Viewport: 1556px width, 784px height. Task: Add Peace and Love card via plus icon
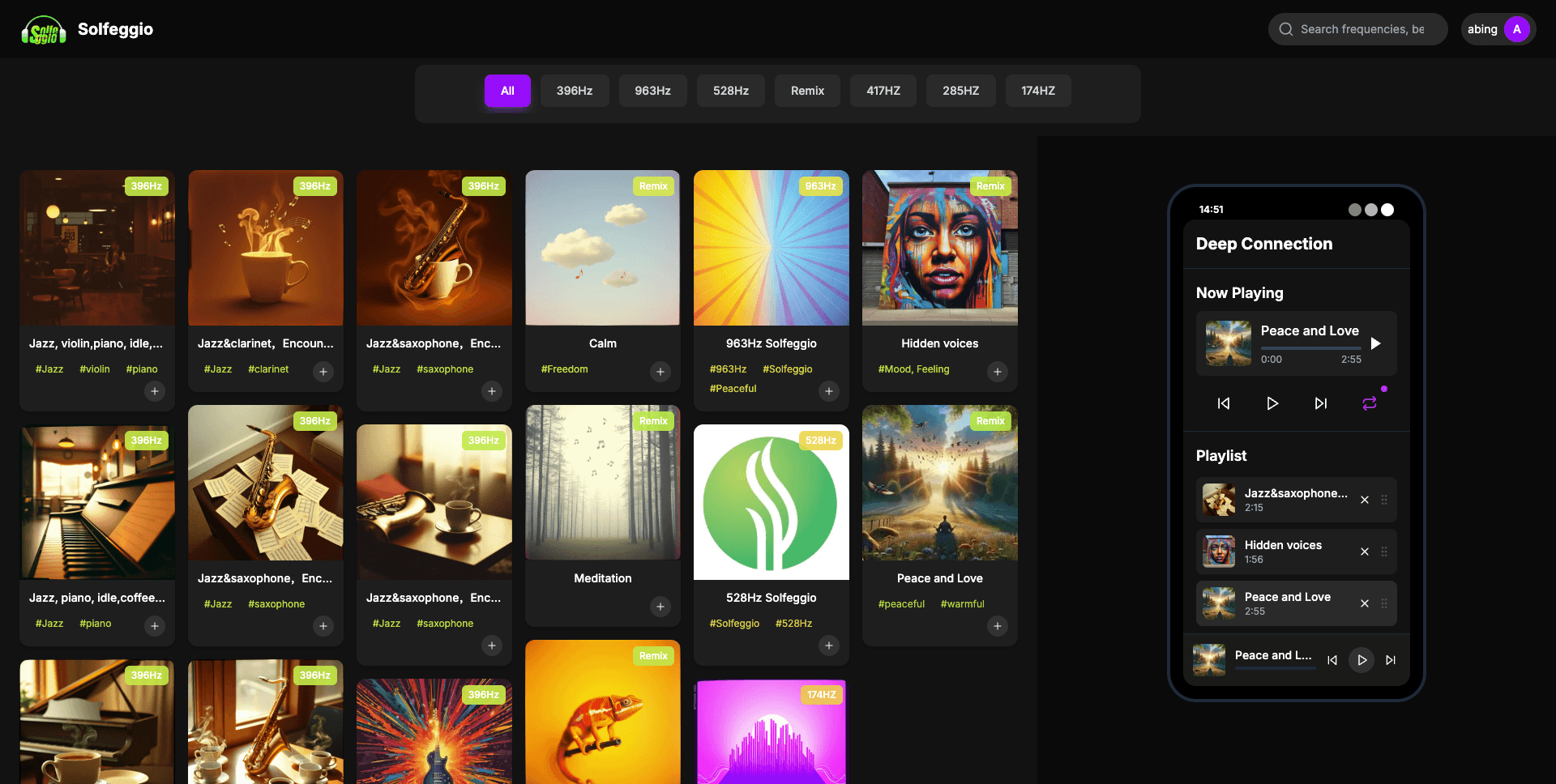pyautogui.click(x=998, y=626)
